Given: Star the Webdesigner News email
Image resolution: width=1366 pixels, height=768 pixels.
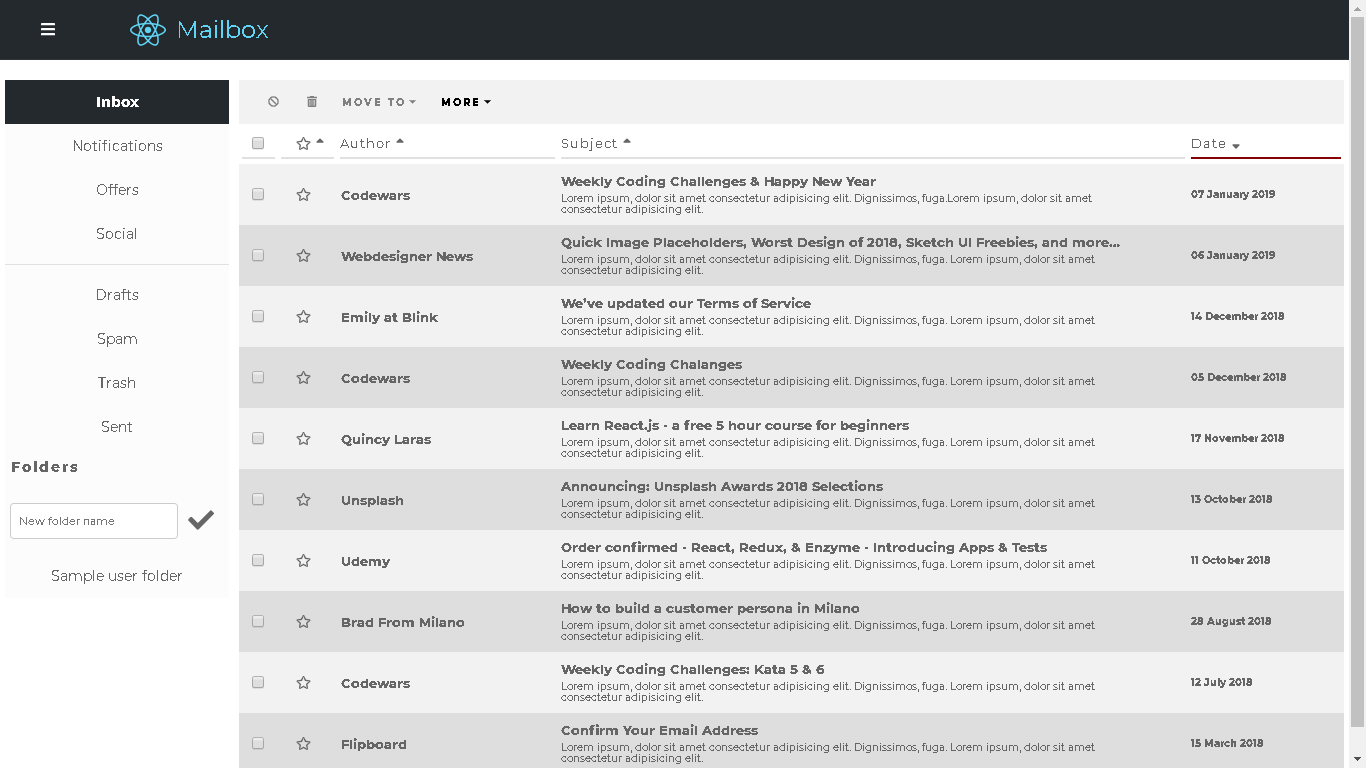Looking at the screenshot, I should (x=303, y=256).
